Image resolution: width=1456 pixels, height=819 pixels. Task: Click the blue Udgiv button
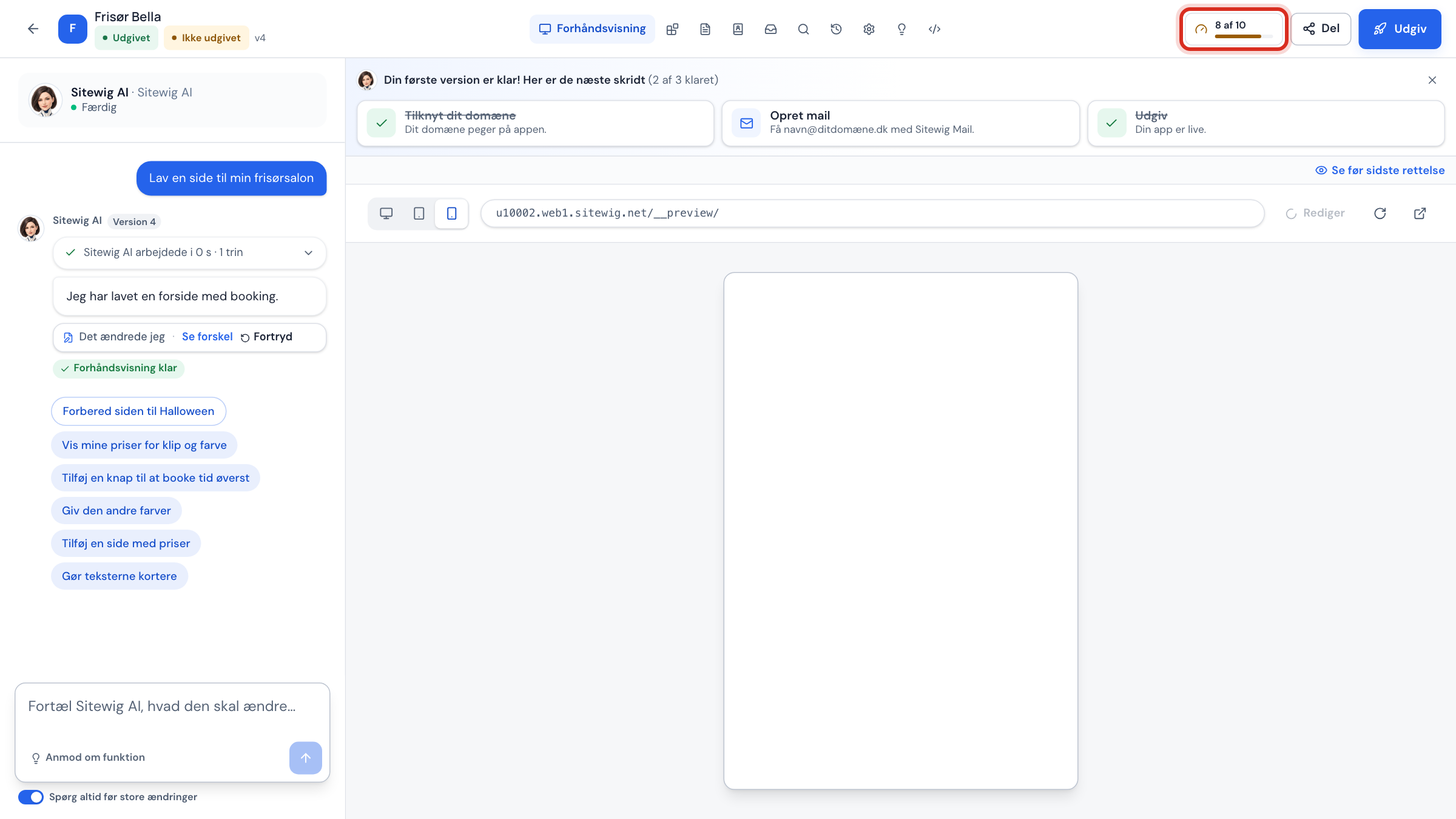1400,29
